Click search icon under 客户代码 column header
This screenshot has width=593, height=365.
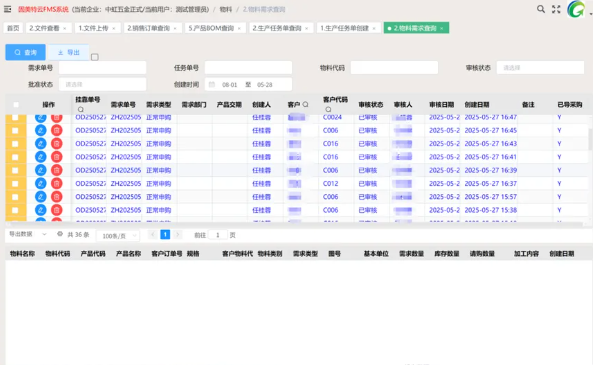(x=328, y=109)
